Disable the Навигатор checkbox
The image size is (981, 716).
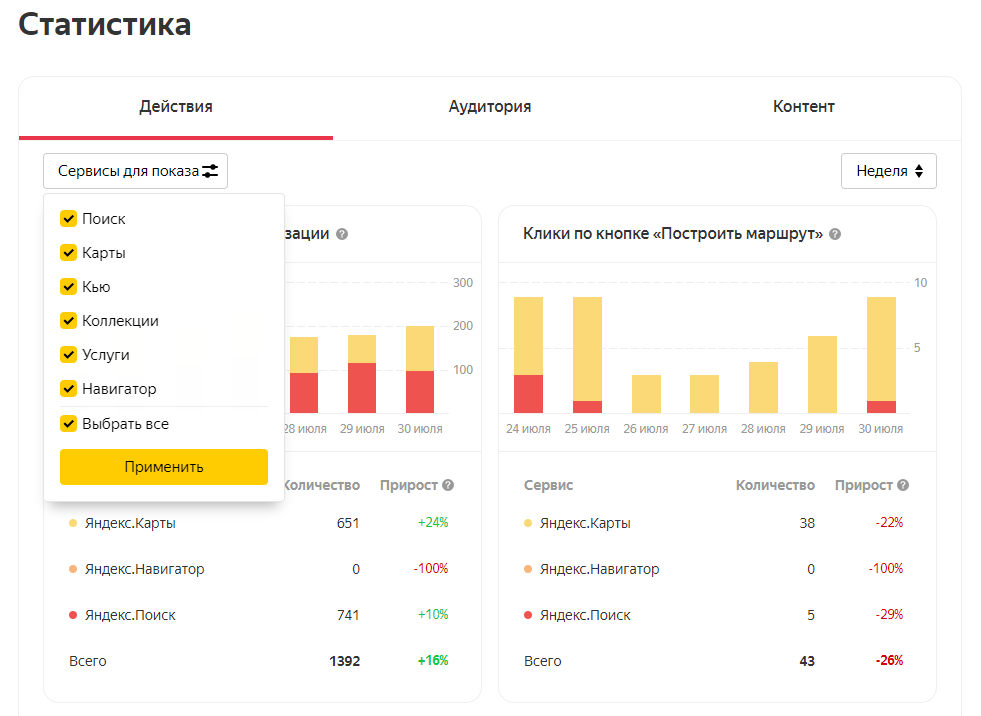pos(68,389)
